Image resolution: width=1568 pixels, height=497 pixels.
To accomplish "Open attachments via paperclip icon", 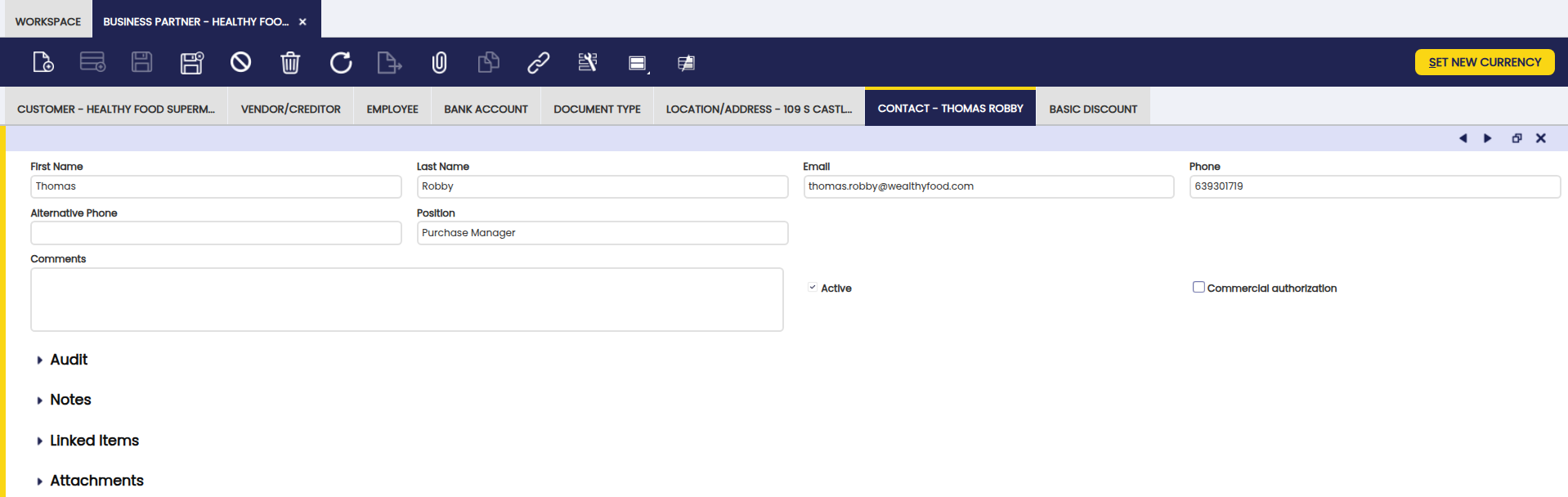I will [439, 62].
